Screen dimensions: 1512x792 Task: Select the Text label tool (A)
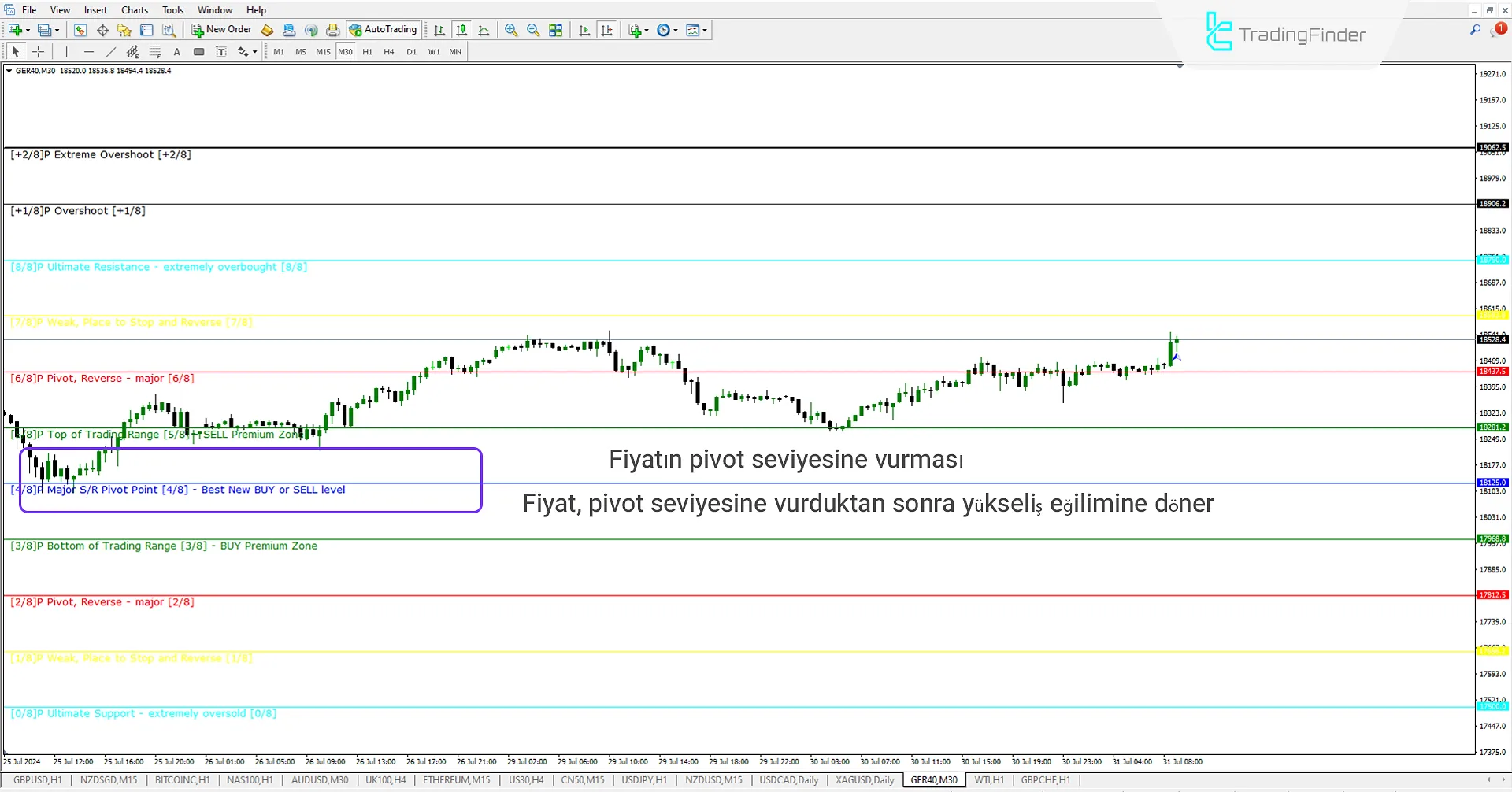click(x=177, y=51)
